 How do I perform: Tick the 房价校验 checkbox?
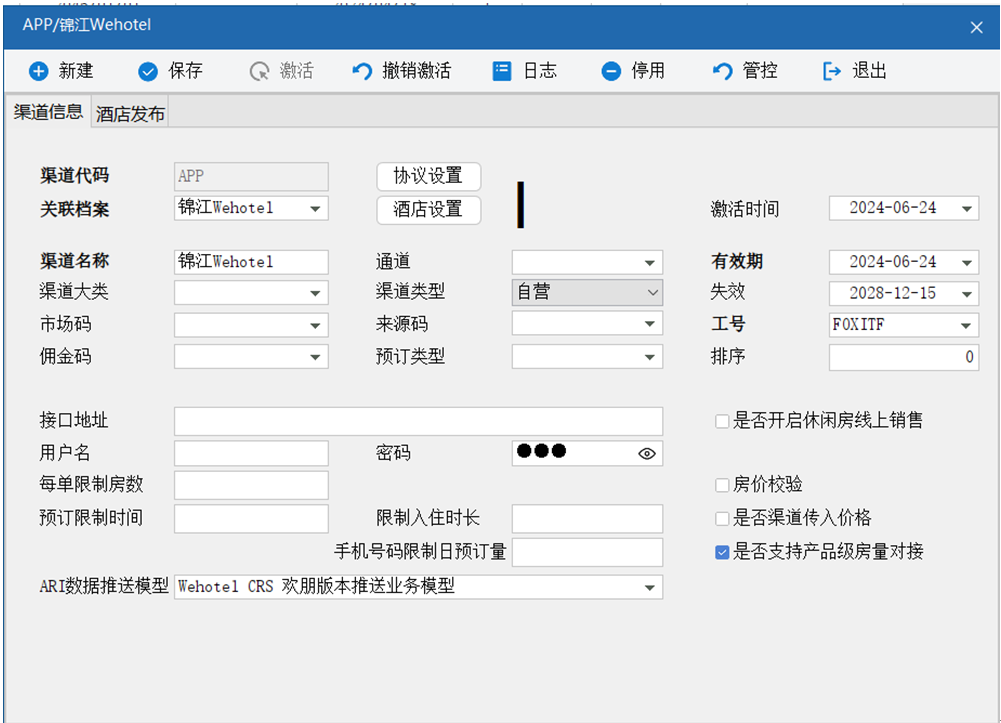(x=722, y=485)
